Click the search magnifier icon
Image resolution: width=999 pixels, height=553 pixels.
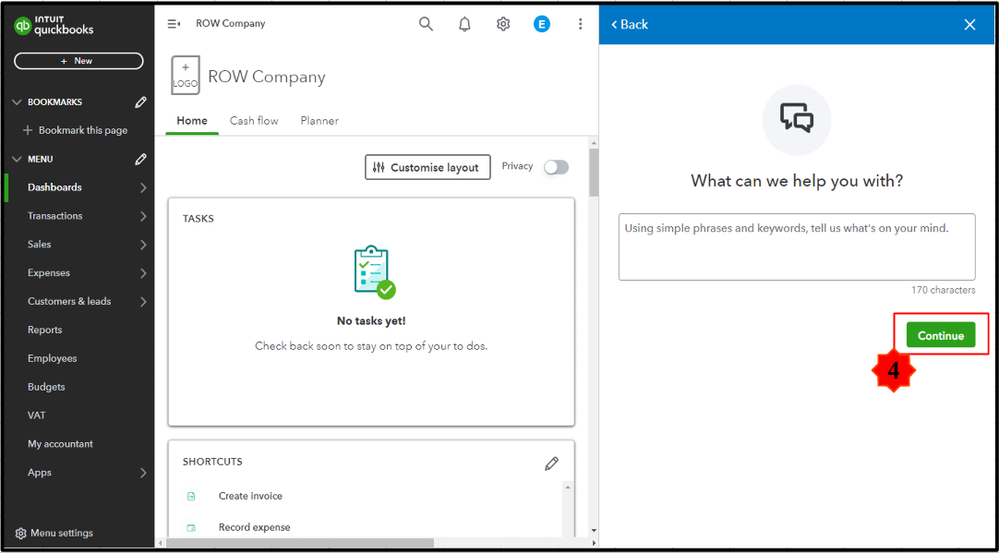(x=426, y=24)
